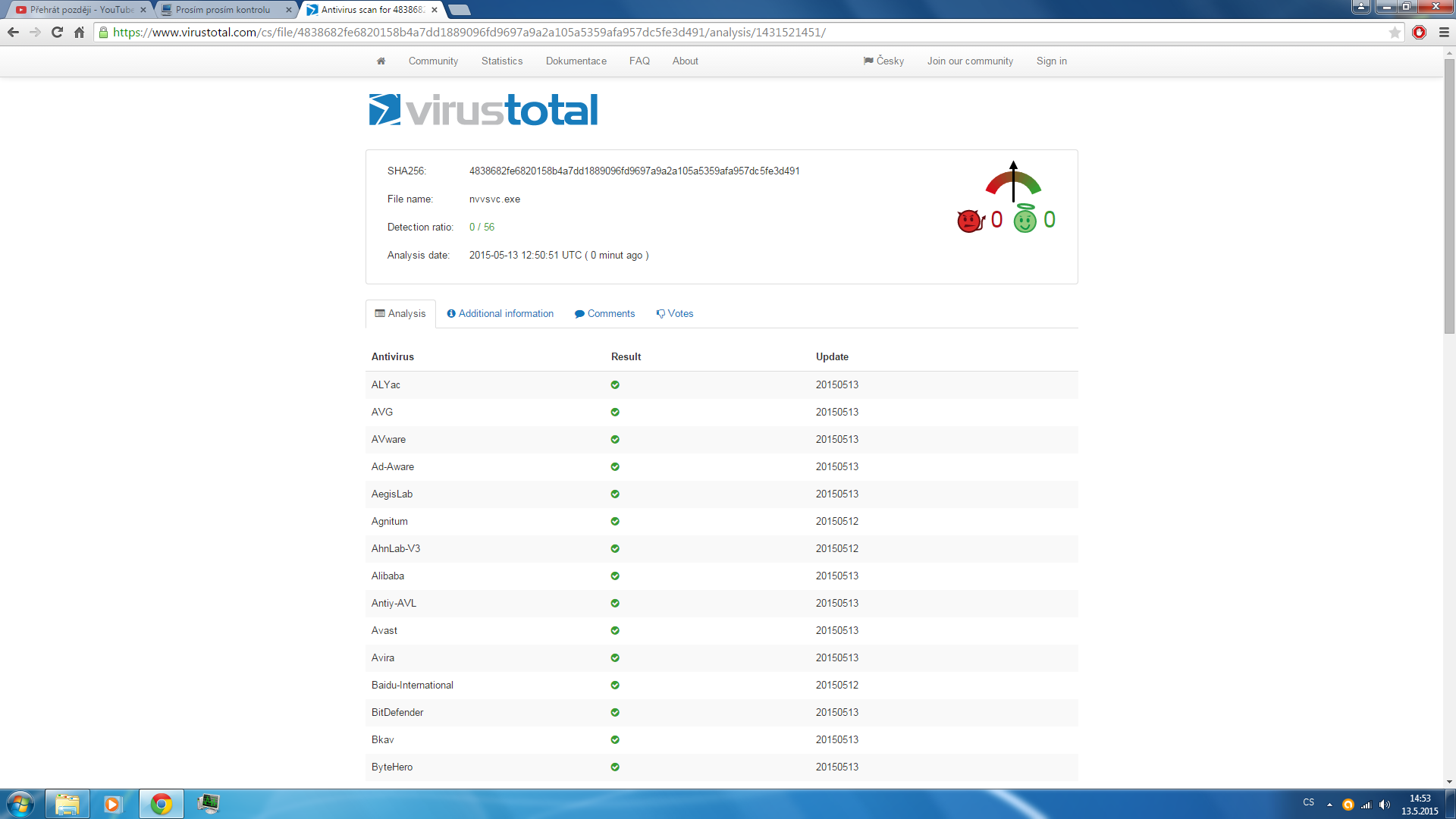Click the scrollbar down arrow
The height and width of the screenshot is (819, 1456).
point(1449,782)
